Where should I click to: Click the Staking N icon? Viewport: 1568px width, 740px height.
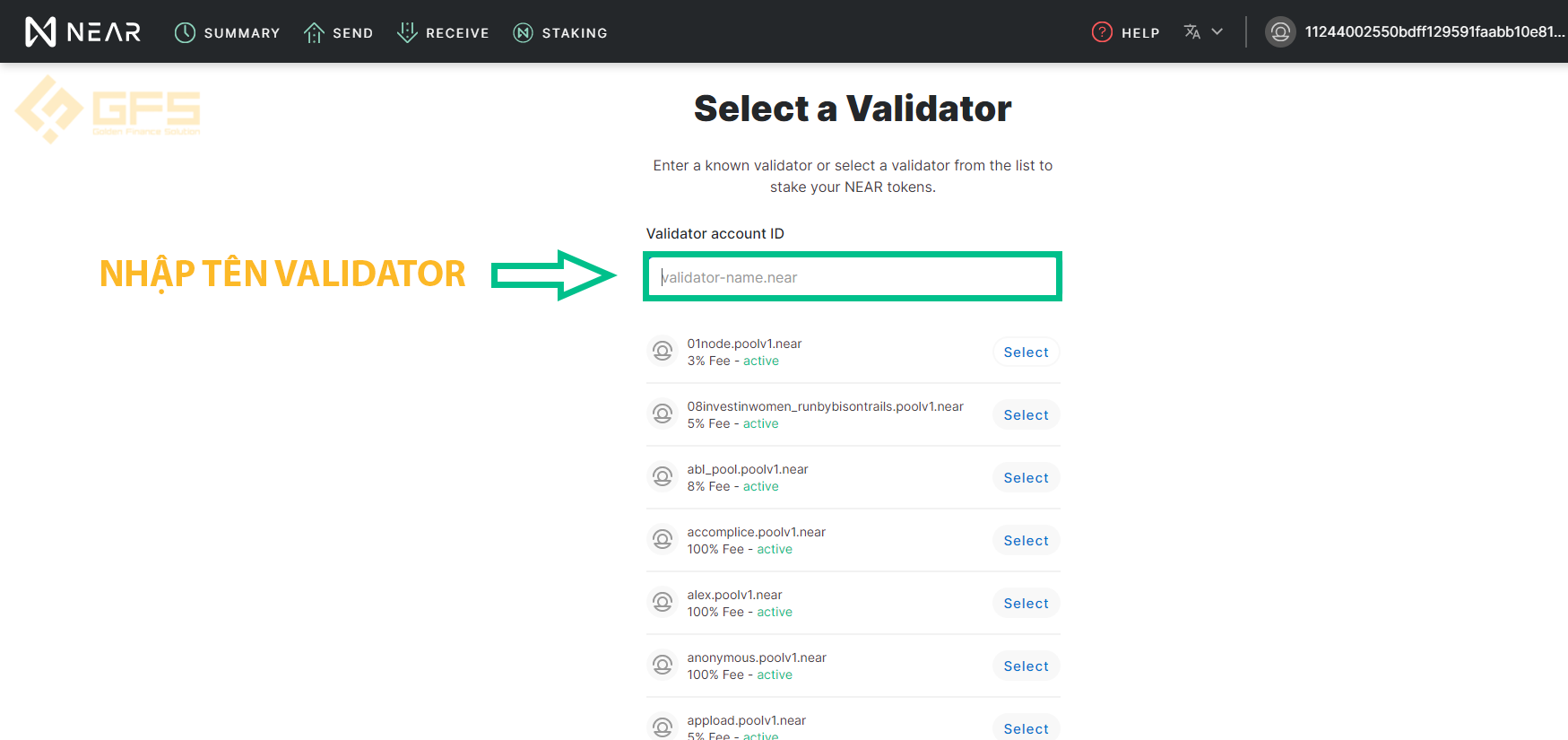pyautogui.click(x=523, y=33)
